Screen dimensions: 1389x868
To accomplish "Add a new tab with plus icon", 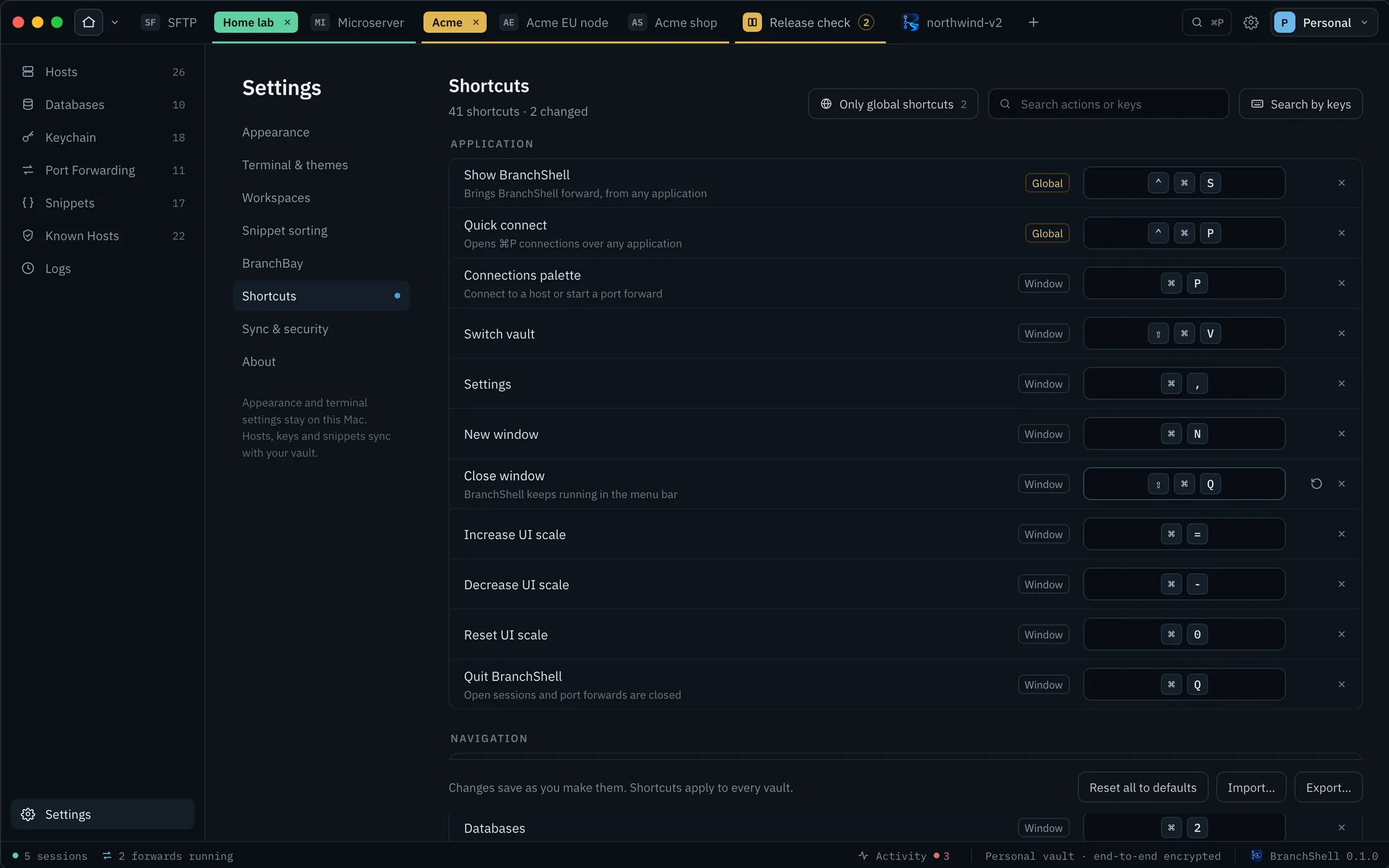I will click(1033, 23).
